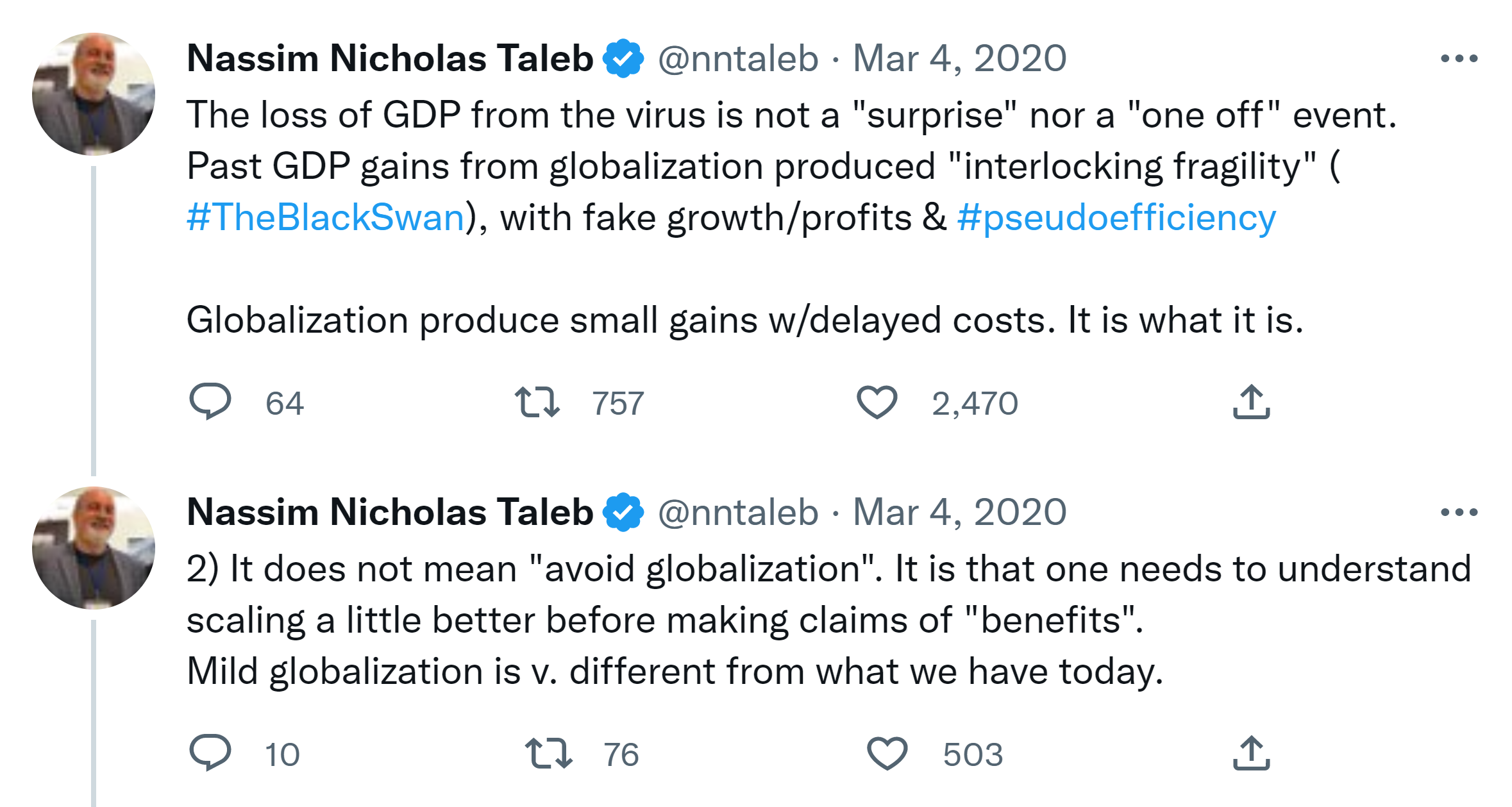Click @nntaleb handle on second tweet
This screenshot has height=807, width=1512.
738,512
